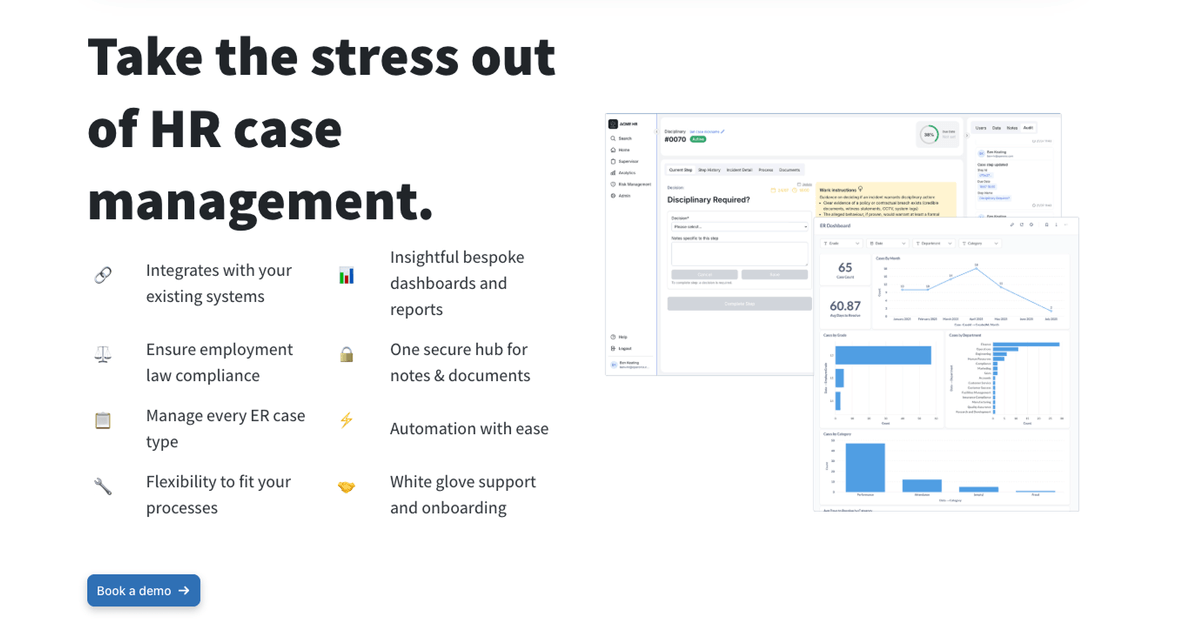Click the wrench flexibility icon

click(103, 486)
